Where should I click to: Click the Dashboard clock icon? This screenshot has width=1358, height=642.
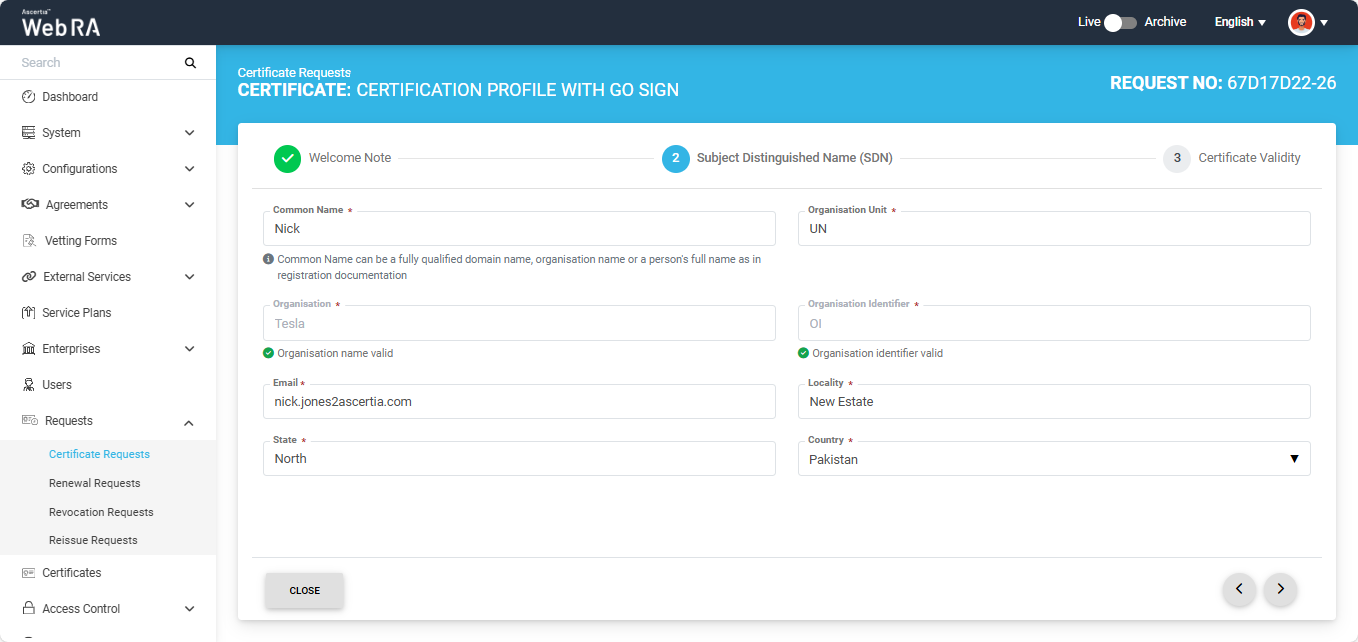(x=29, y=97)
